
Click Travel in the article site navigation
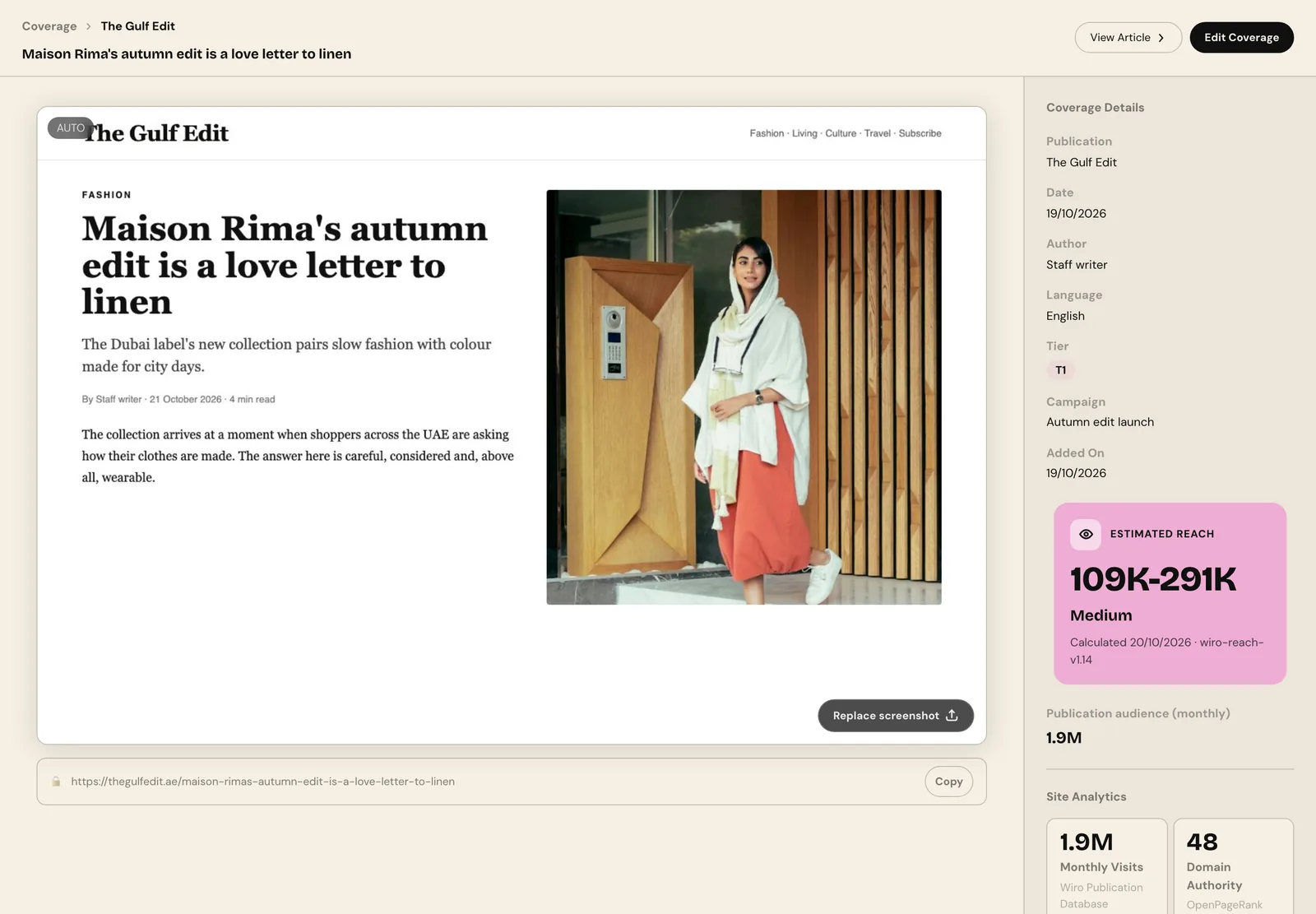(877, 133)
